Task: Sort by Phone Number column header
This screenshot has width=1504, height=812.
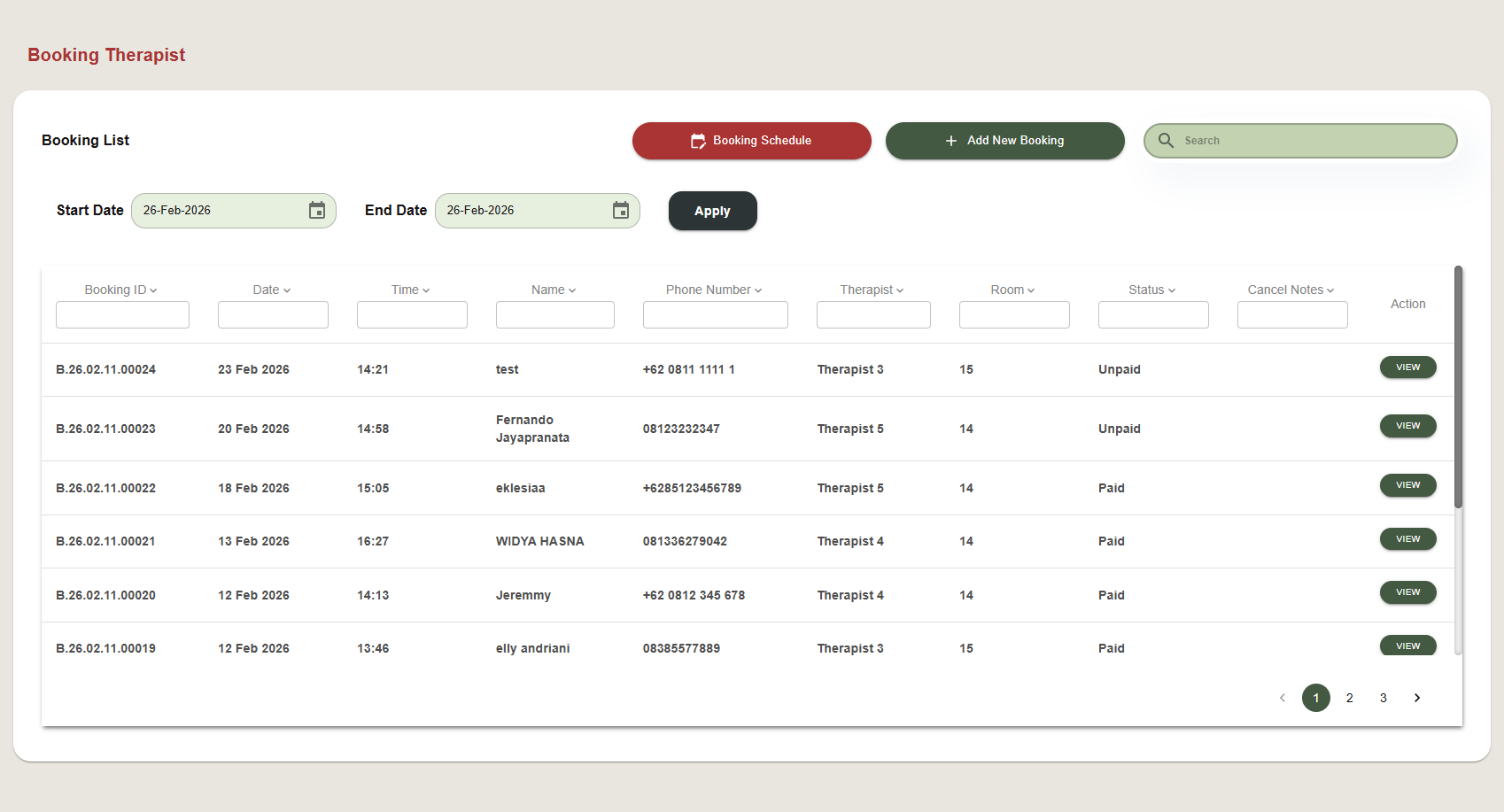Action: coord(714,290)
